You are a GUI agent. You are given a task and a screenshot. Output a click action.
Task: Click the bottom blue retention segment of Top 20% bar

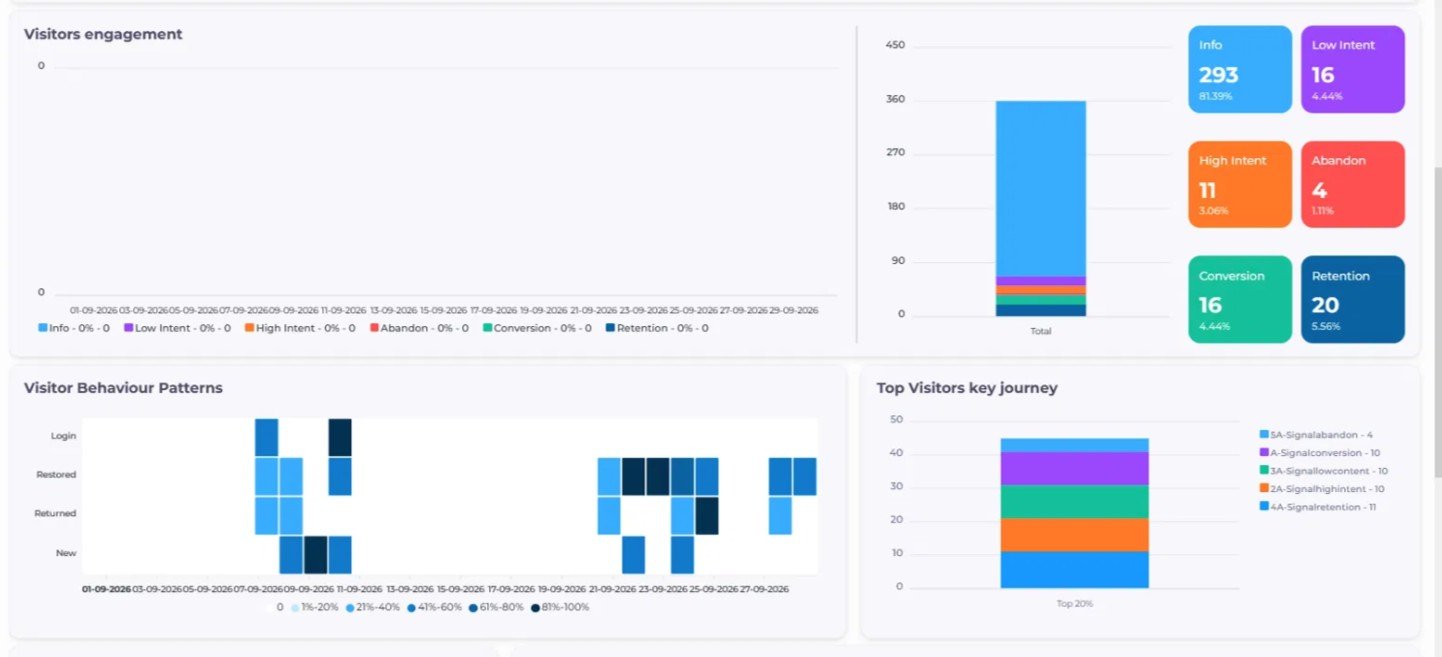click(x=1075, y=569)
